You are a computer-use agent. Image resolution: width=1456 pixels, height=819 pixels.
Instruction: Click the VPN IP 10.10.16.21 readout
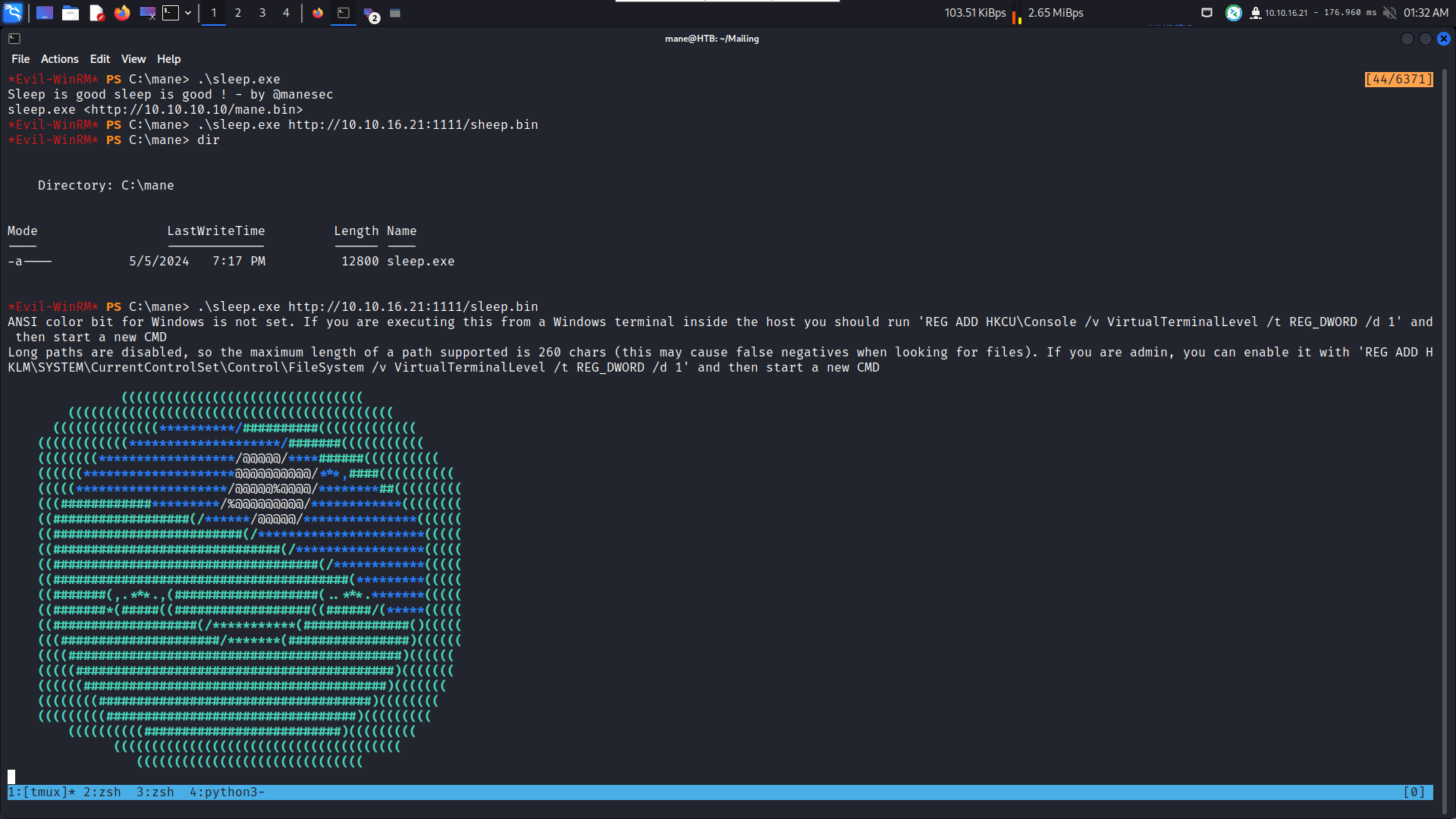coord(1286,13)
